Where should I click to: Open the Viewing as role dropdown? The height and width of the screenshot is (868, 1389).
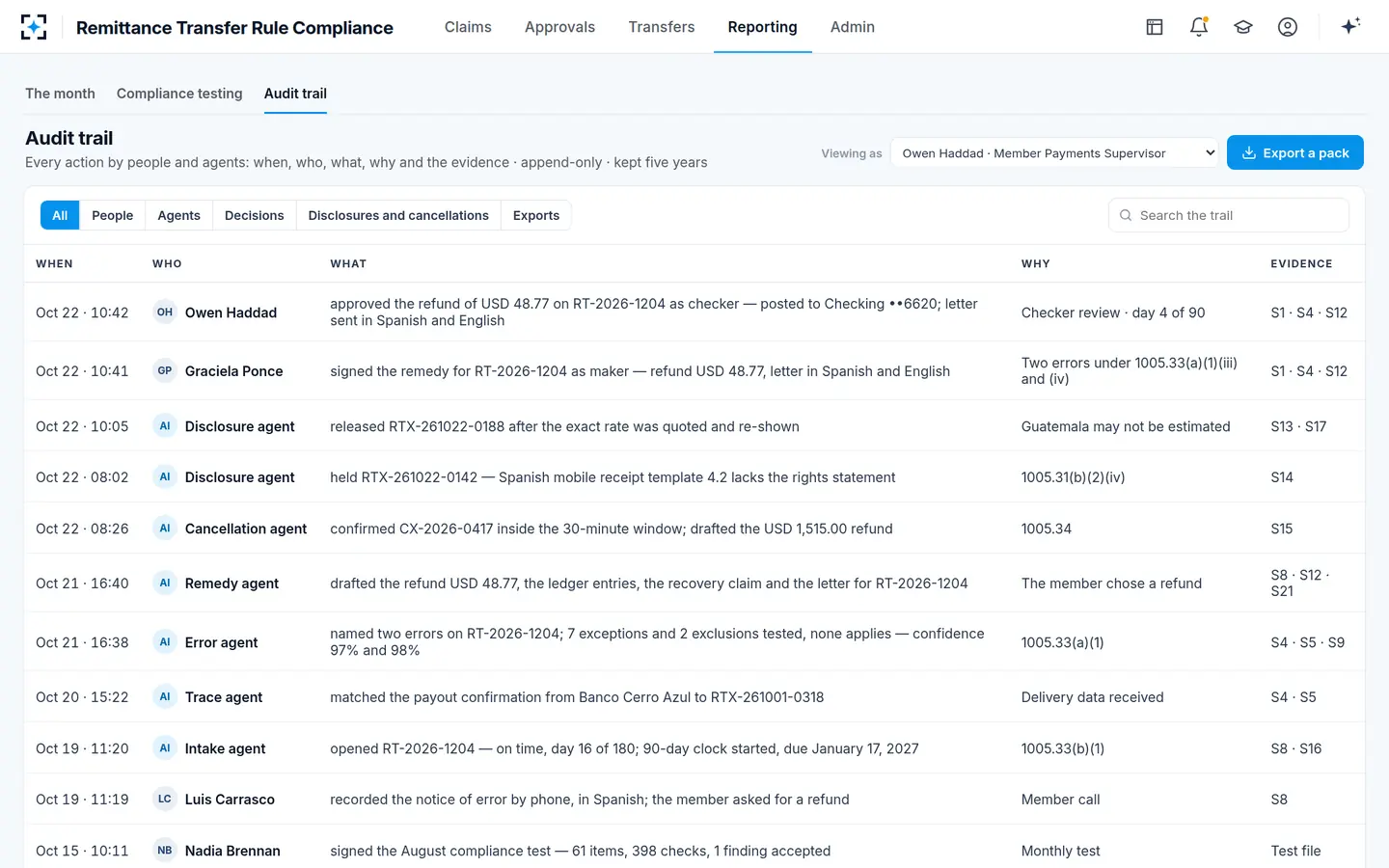(1054, 153)
